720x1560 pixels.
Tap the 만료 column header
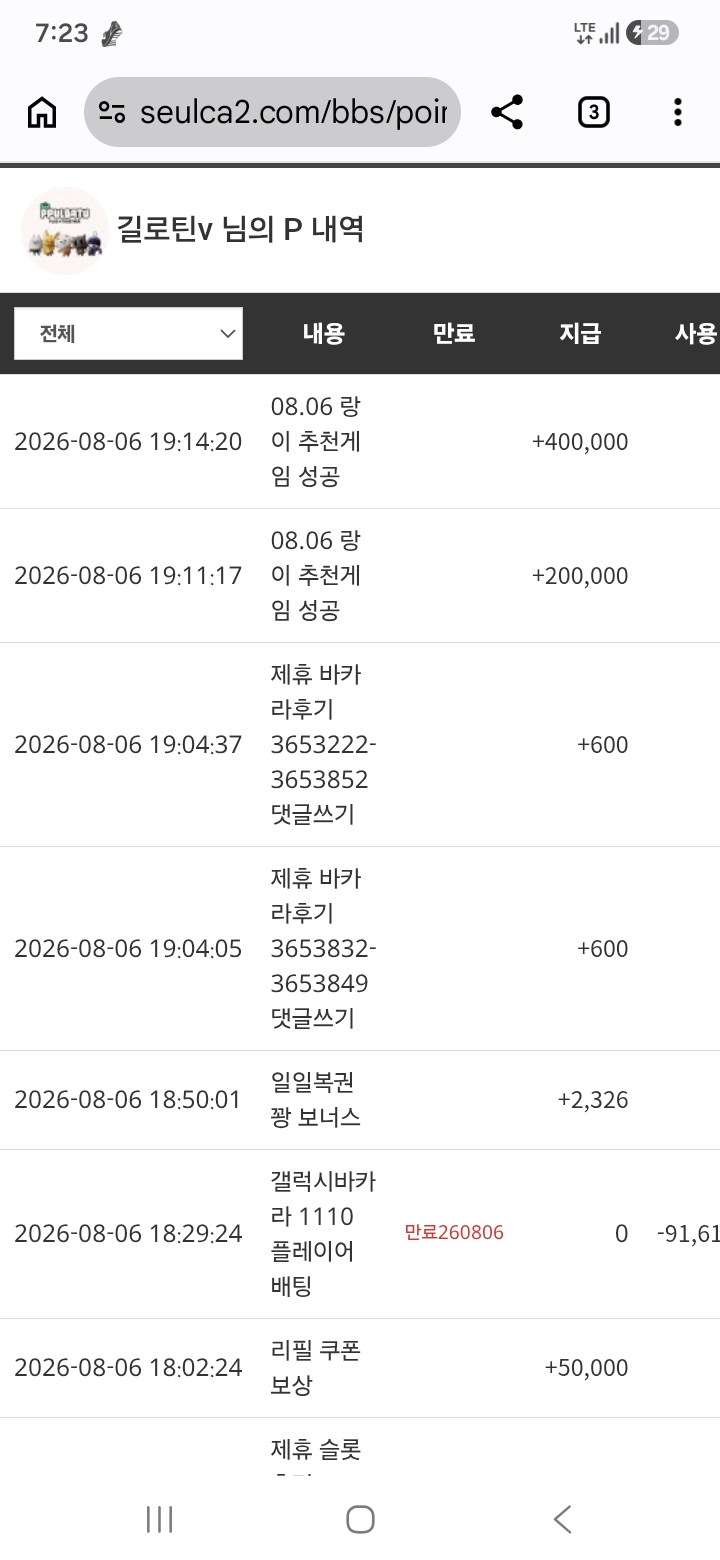[x=453, y=334]
